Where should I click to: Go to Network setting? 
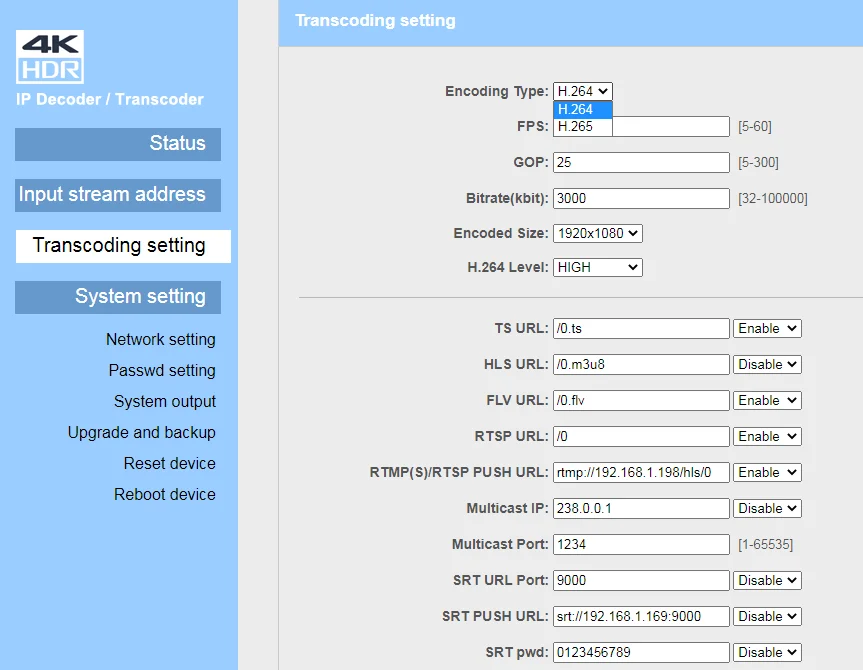coord(160,339)
